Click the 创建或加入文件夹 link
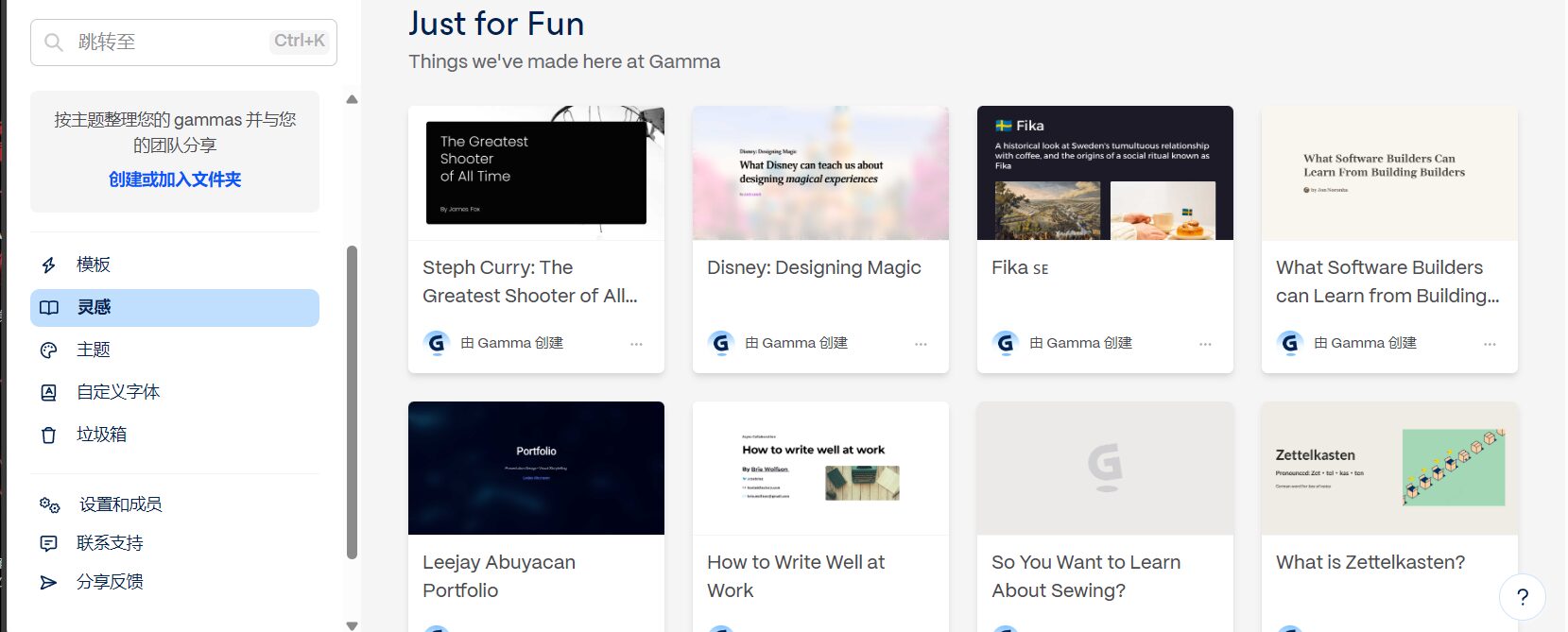The height and width of the screenshot is (632, 1568). (x=175, y=179)
